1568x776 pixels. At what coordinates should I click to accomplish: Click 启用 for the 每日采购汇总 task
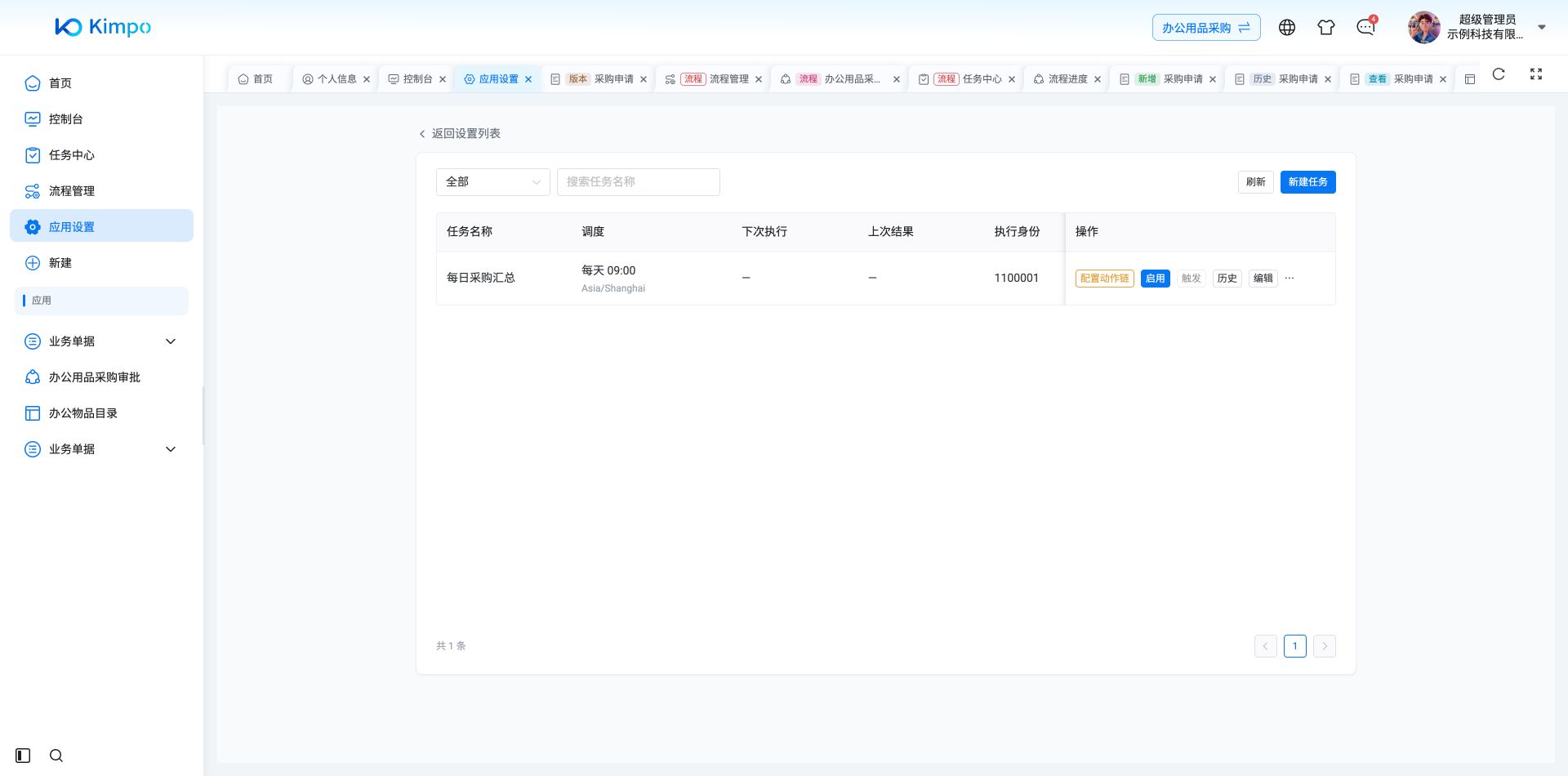pos(1156,279)
